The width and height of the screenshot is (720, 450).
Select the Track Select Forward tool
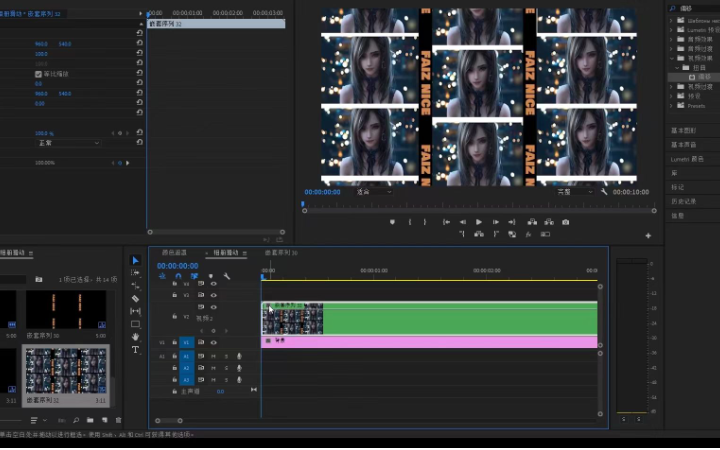click(135, 273)
